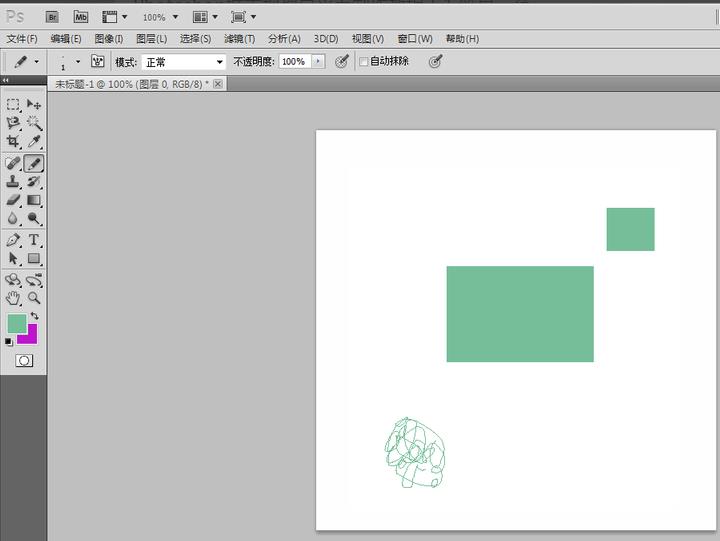Image resolution: width=720 pixels, height=541 pixels.
Task: Click the green foreground color swatch
Action: pyautogui.click(x=16, y=324)
